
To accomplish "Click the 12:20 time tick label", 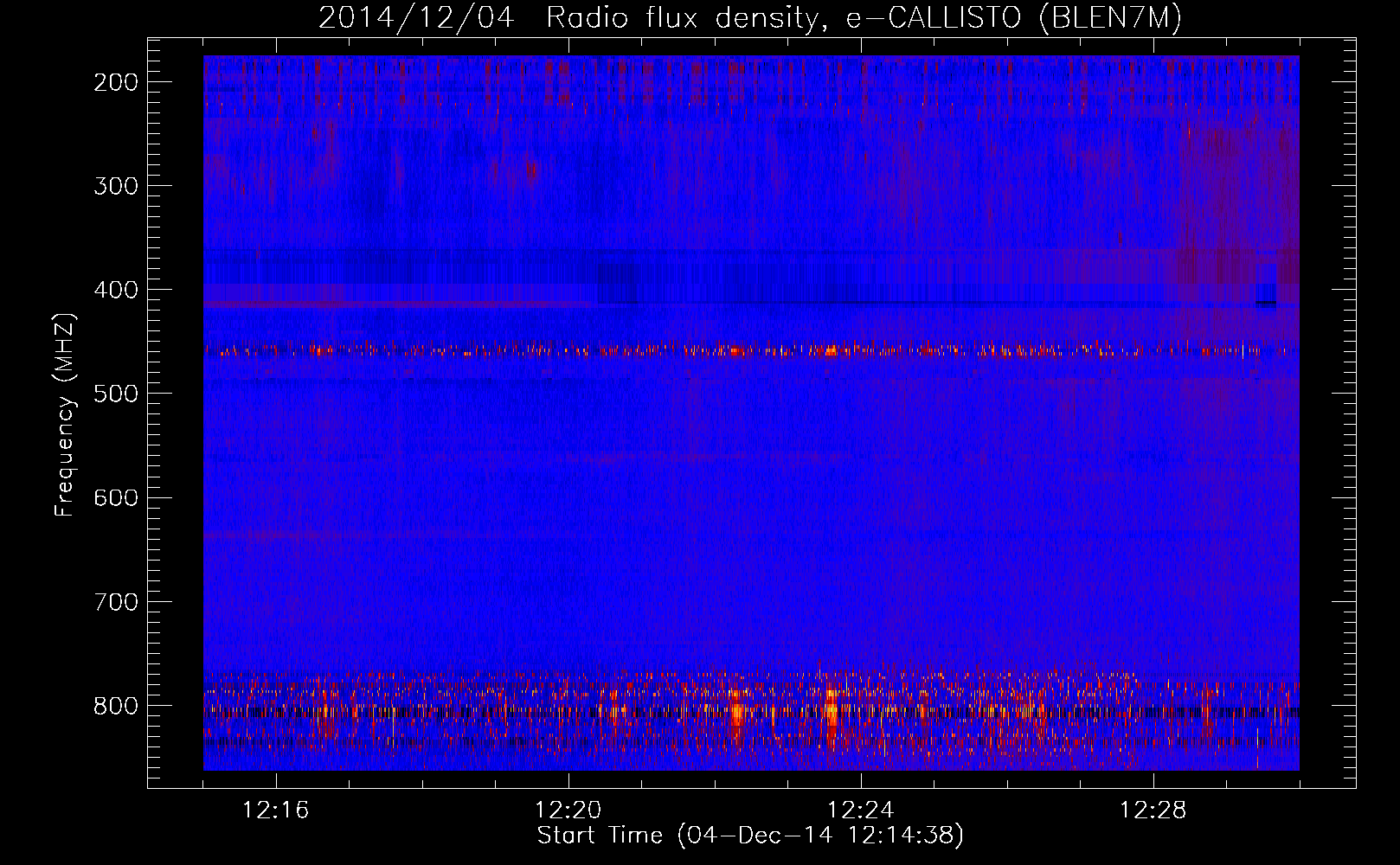I will pyautogui.click(x=568, y=811).
